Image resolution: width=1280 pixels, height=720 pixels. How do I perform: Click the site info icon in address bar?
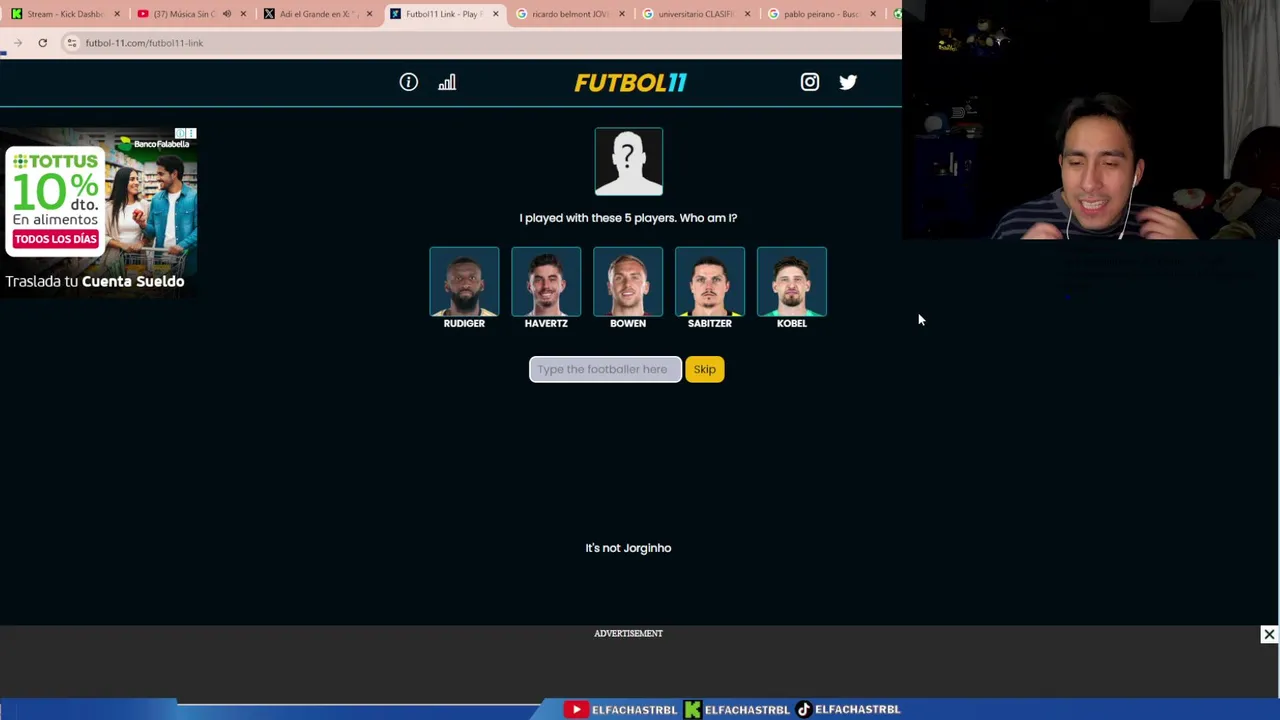tap(72, 43)
